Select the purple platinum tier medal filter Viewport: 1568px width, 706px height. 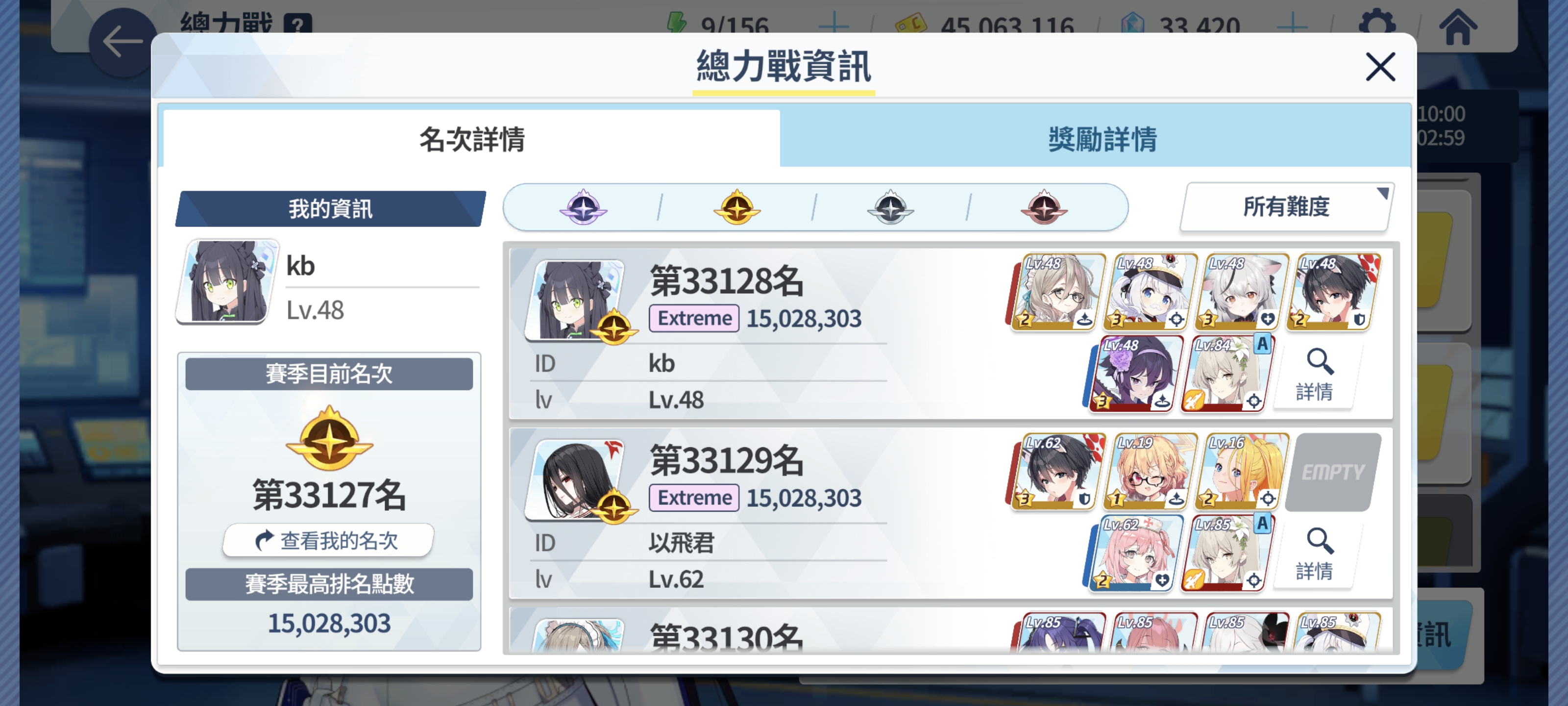[583, 207]
